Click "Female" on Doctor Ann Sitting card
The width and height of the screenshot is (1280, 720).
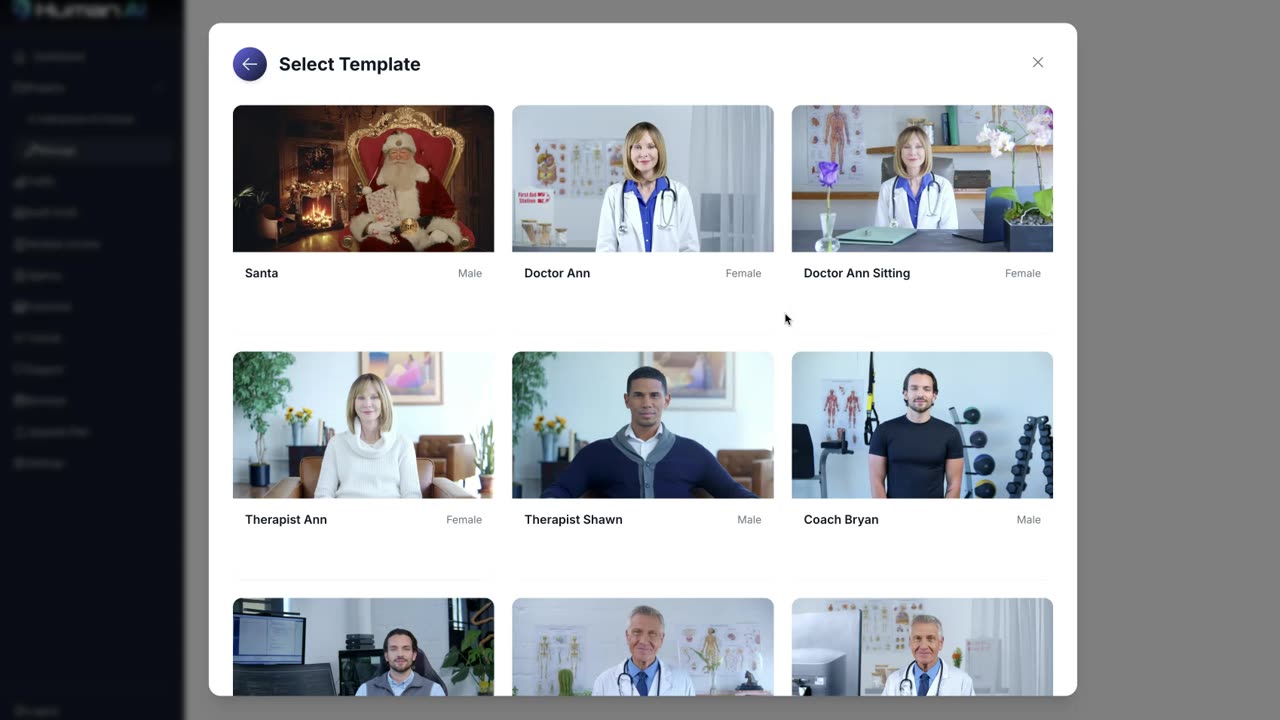[1023, 273]
